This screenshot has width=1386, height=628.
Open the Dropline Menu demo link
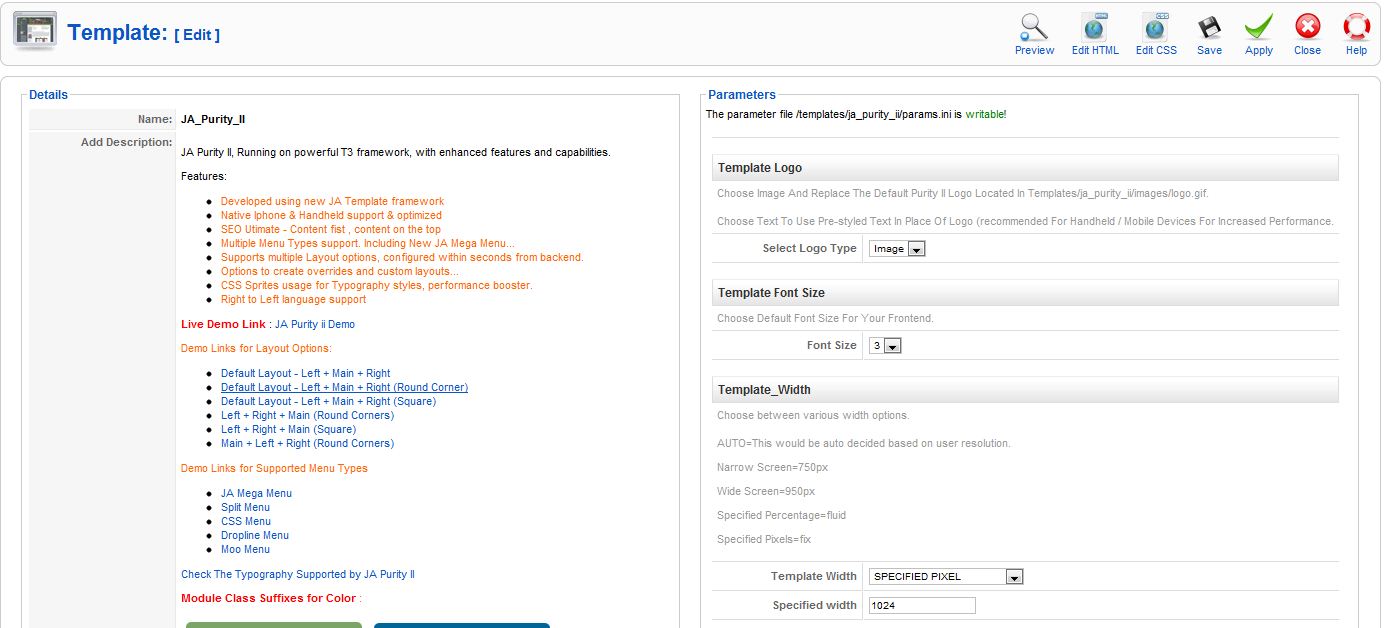click(x=254, y=536)
